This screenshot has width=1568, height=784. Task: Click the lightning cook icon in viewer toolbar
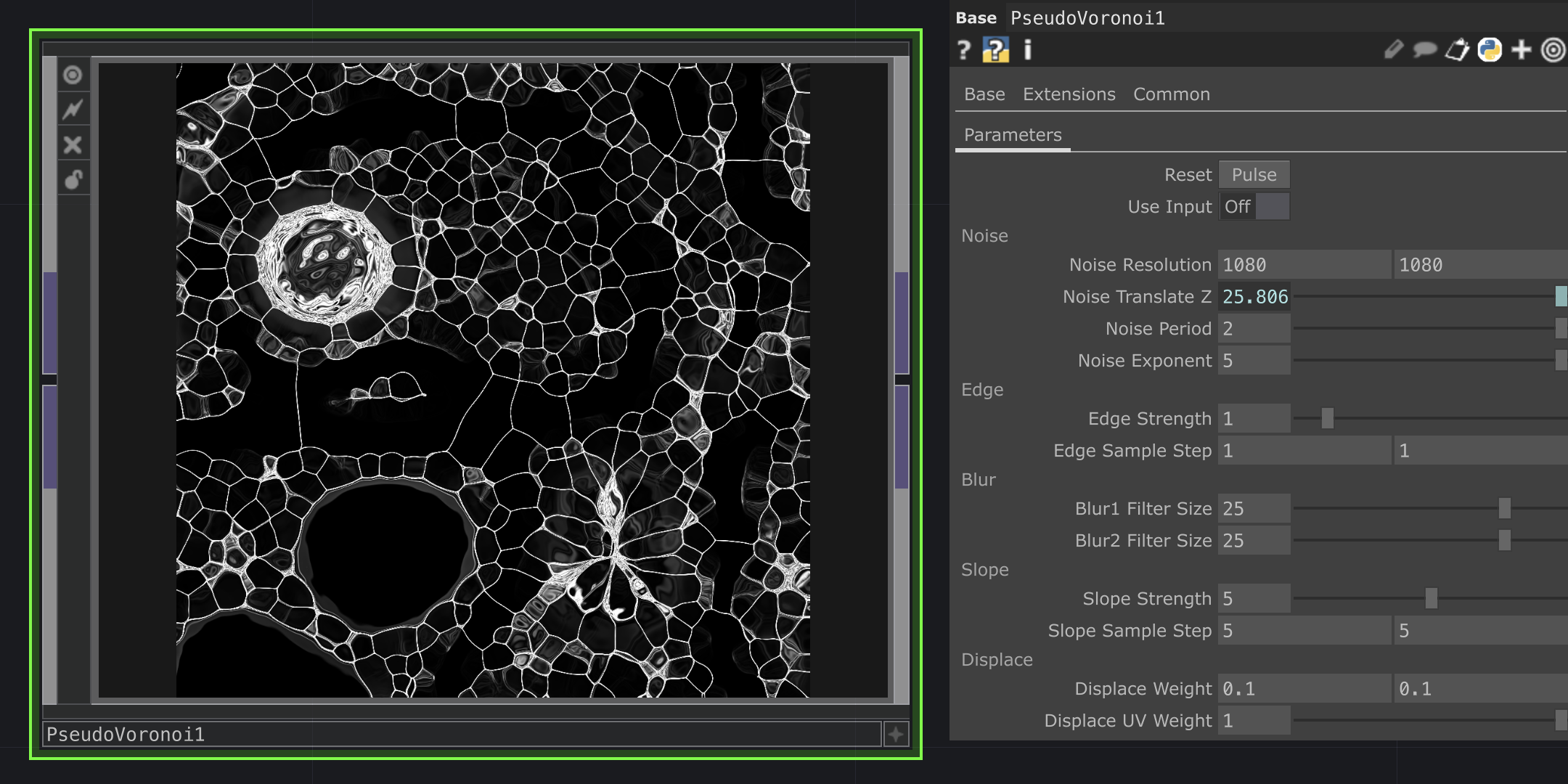(72, 110)
